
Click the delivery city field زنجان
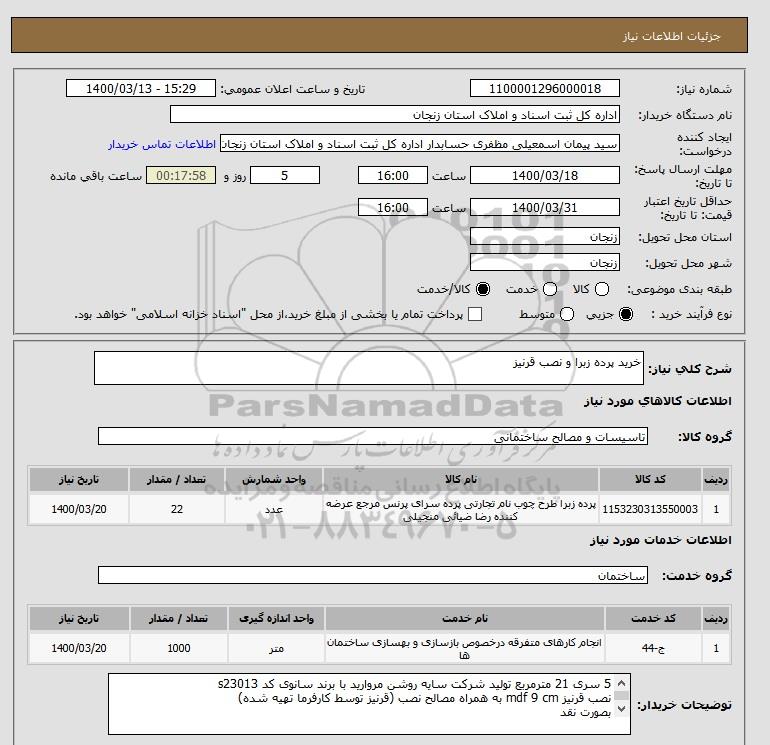[x=545, y=262]
